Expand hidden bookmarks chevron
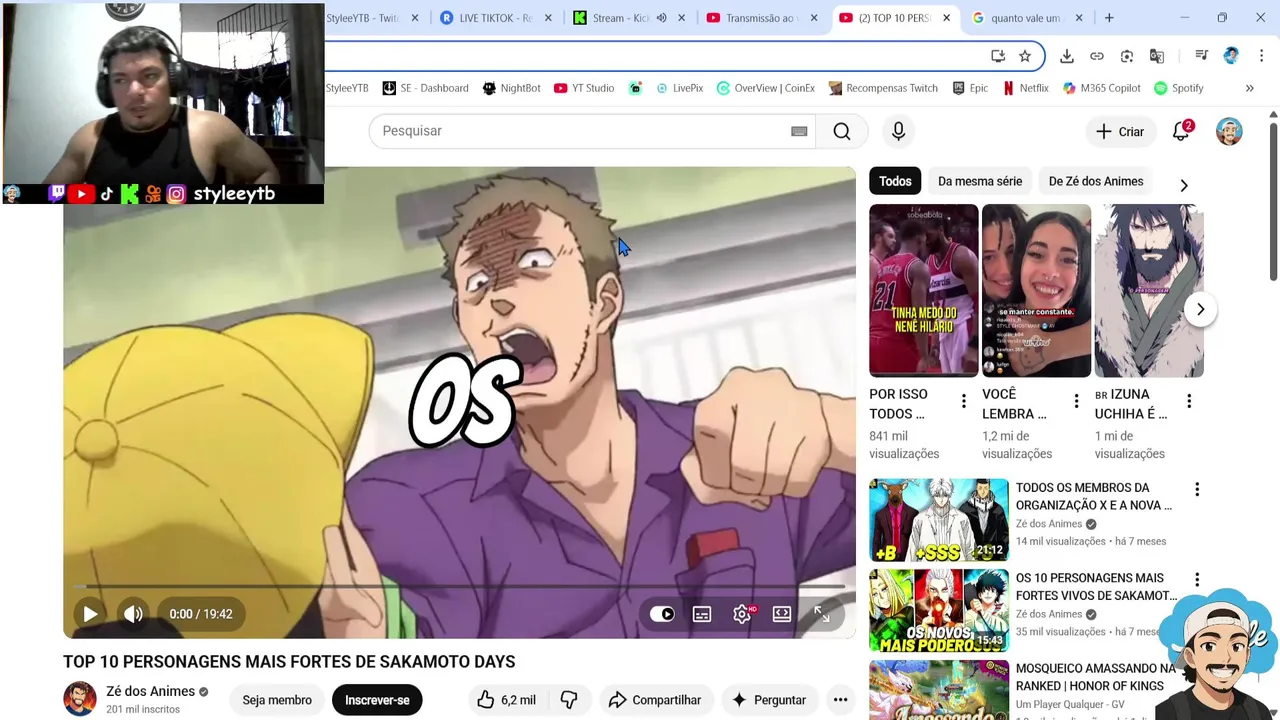This screenshot has height=720, width=1280. click(x=1249, y=88)
